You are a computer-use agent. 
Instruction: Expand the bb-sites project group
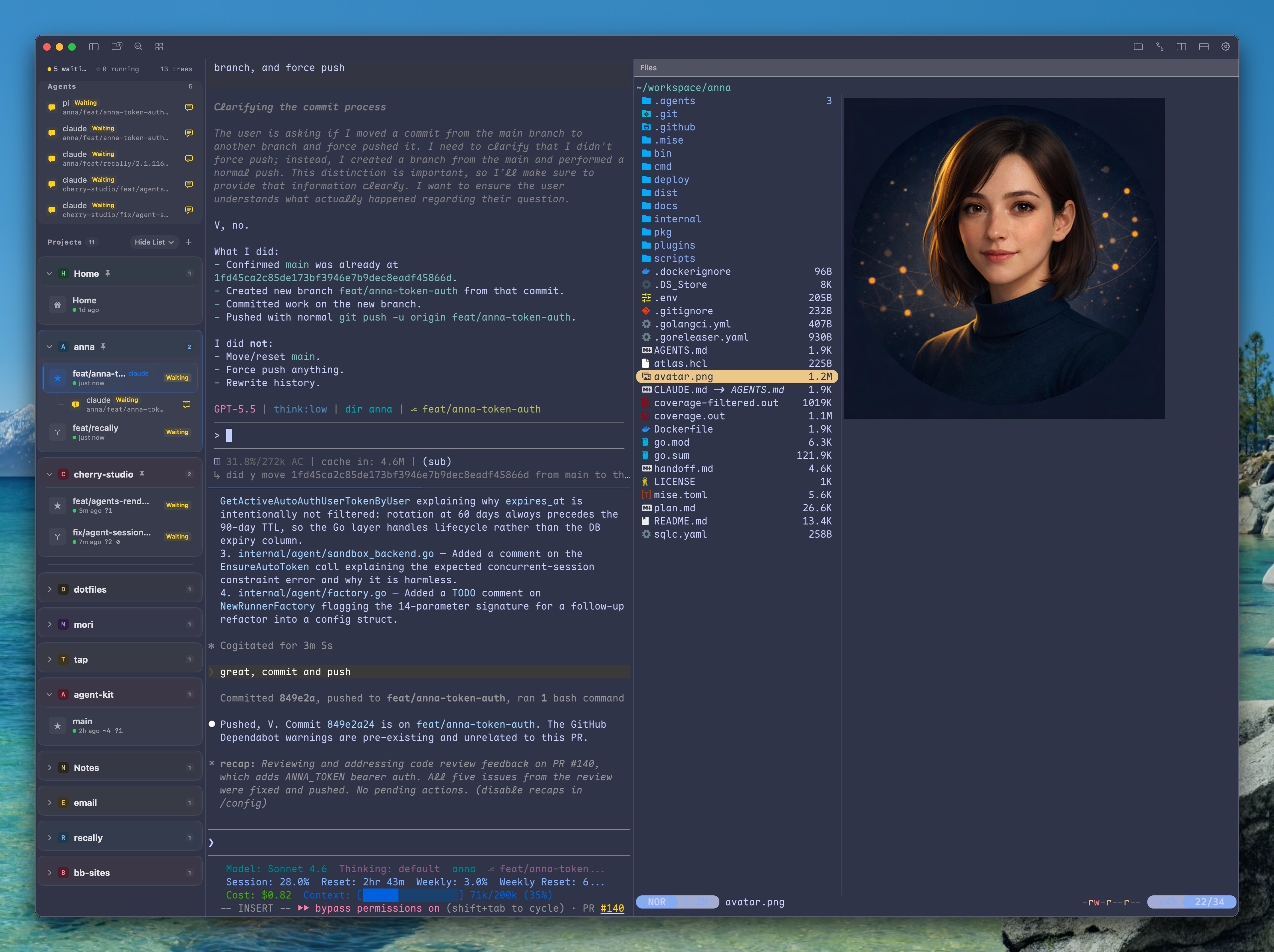[49, 873]
